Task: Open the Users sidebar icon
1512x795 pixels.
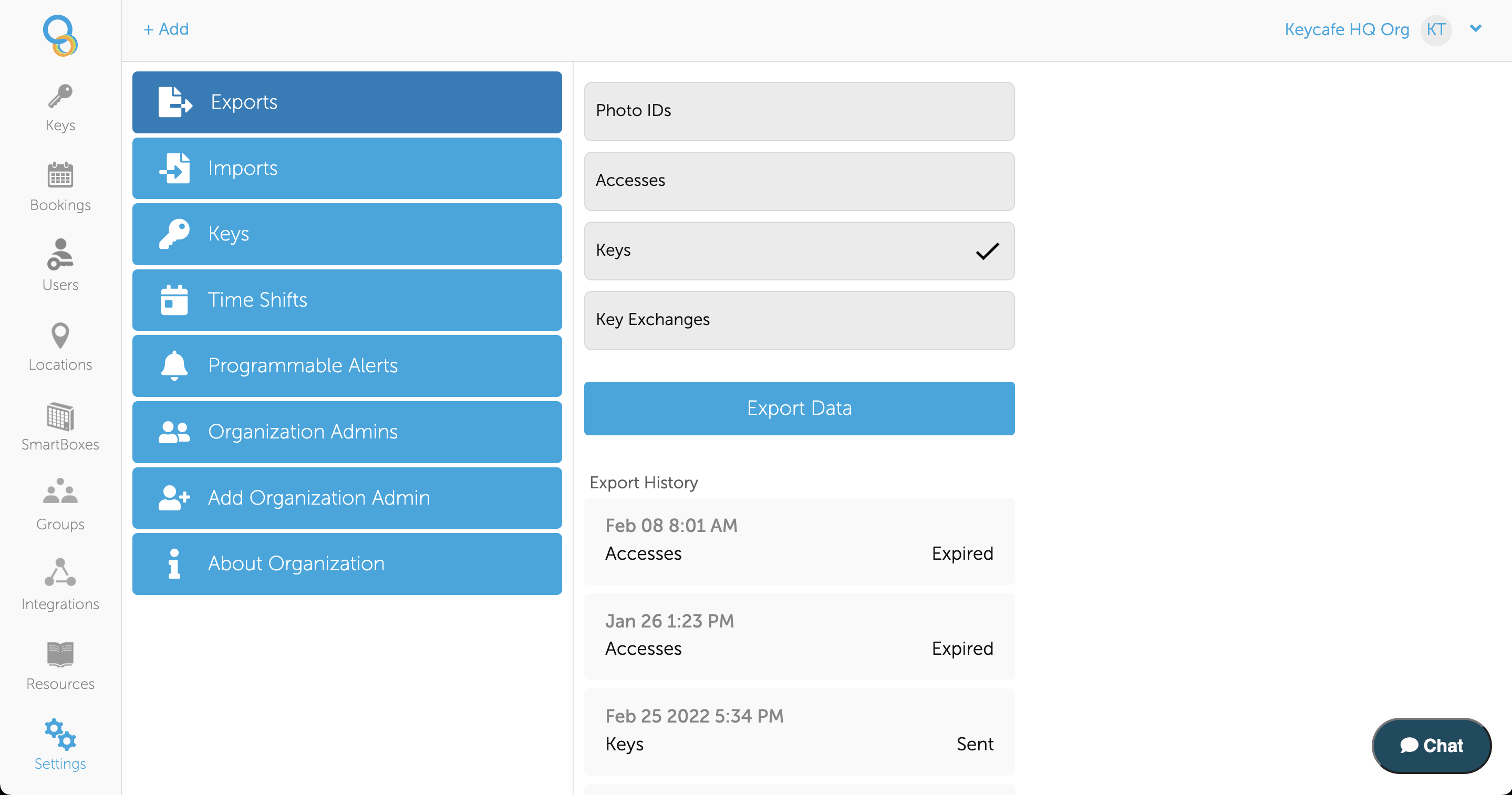Action: point(60,254)
